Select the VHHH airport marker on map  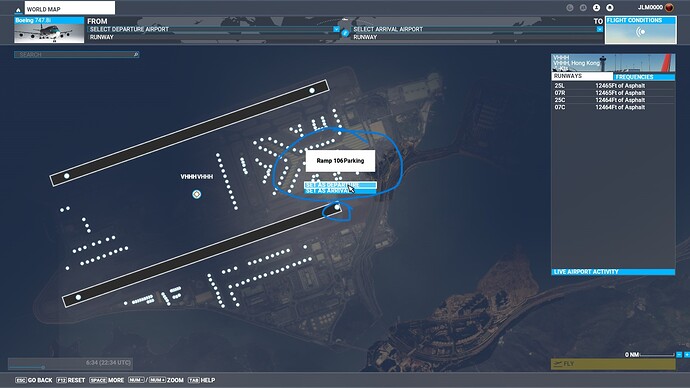[196, 194]
